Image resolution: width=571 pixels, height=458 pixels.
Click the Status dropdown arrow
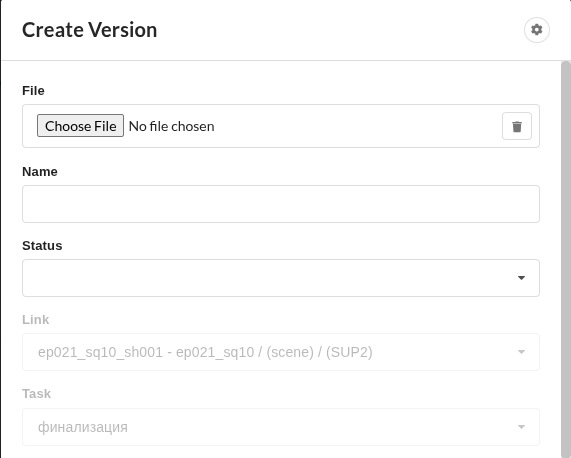(521, 278)
